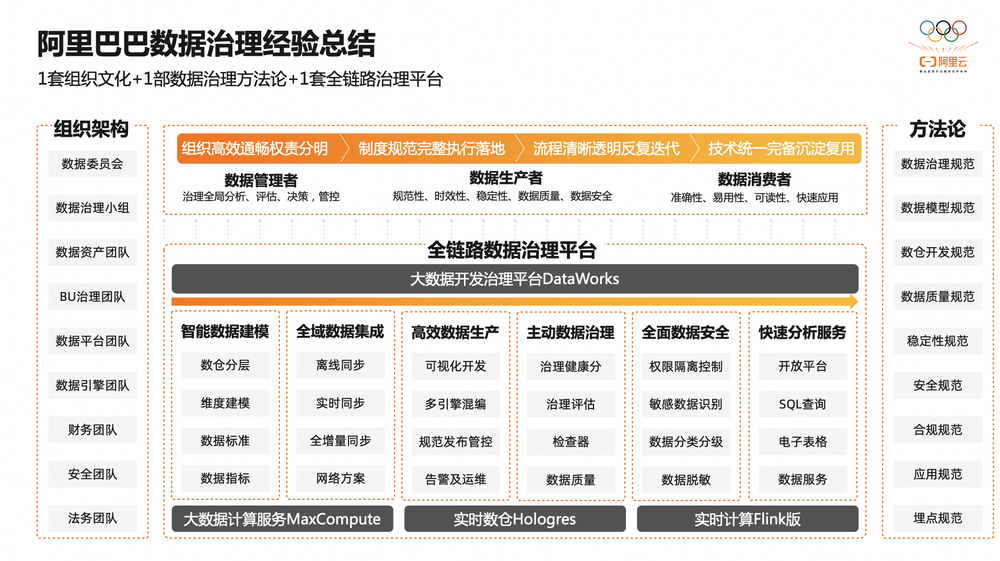Select the 制度规范完整执行落地 arrow step
This screenshot has height=561, width=1000.
(x=432, y=149)
